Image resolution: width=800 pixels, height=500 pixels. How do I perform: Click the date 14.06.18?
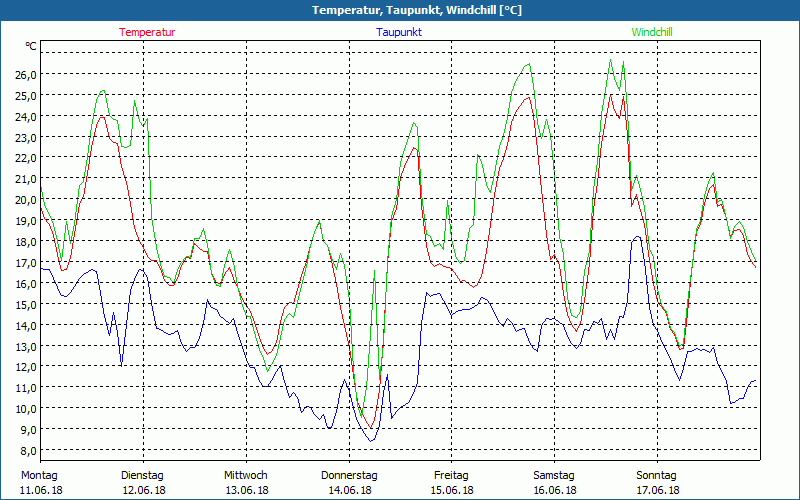pyautogui.click(x=350, y=490)
